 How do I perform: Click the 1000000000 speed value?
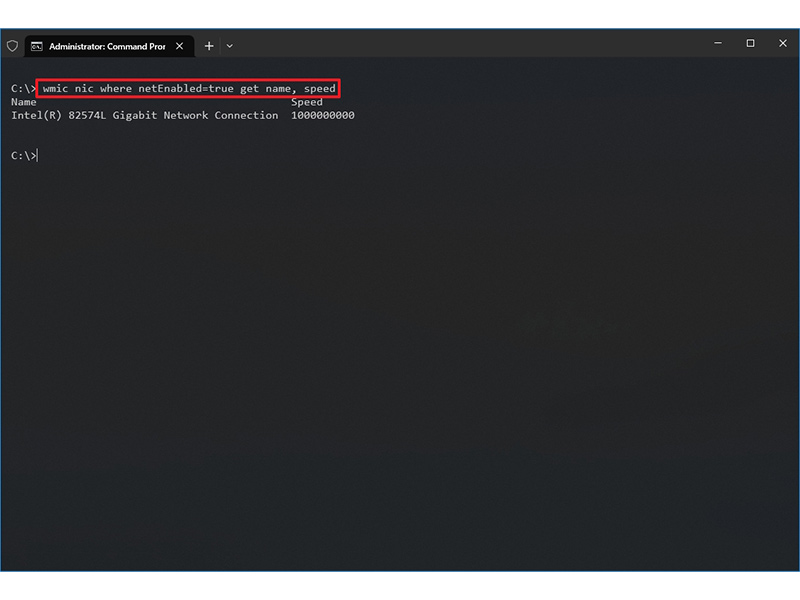pos(322,115)
